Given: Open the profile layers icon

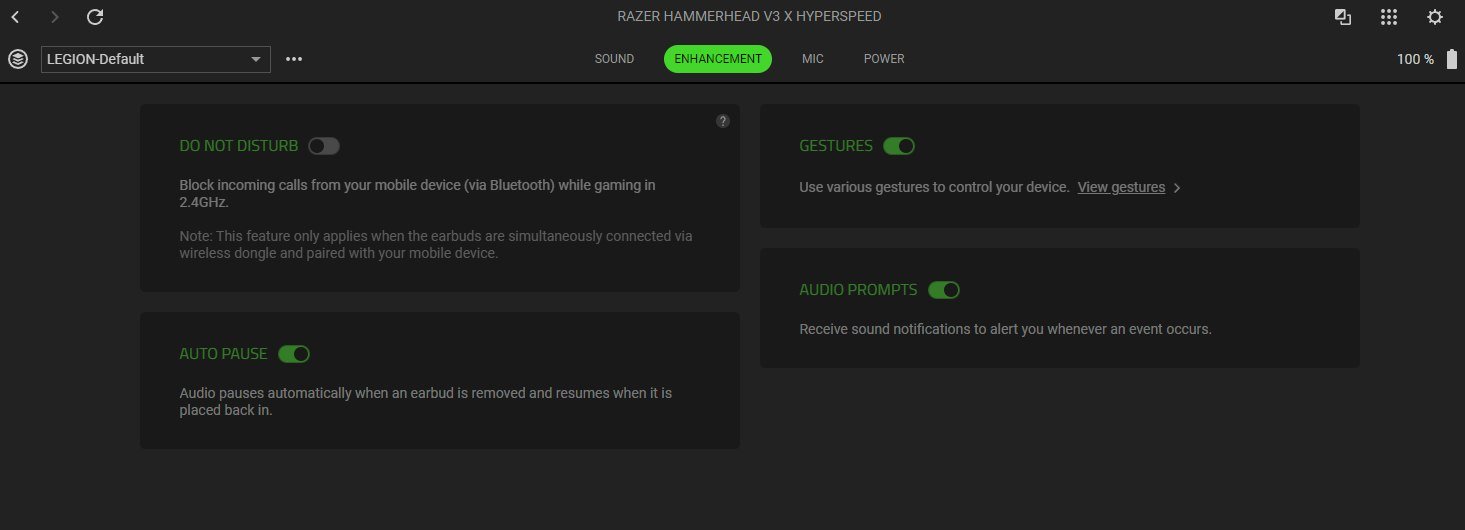Looking at the screenshot, I should click(x=18, y=59).
